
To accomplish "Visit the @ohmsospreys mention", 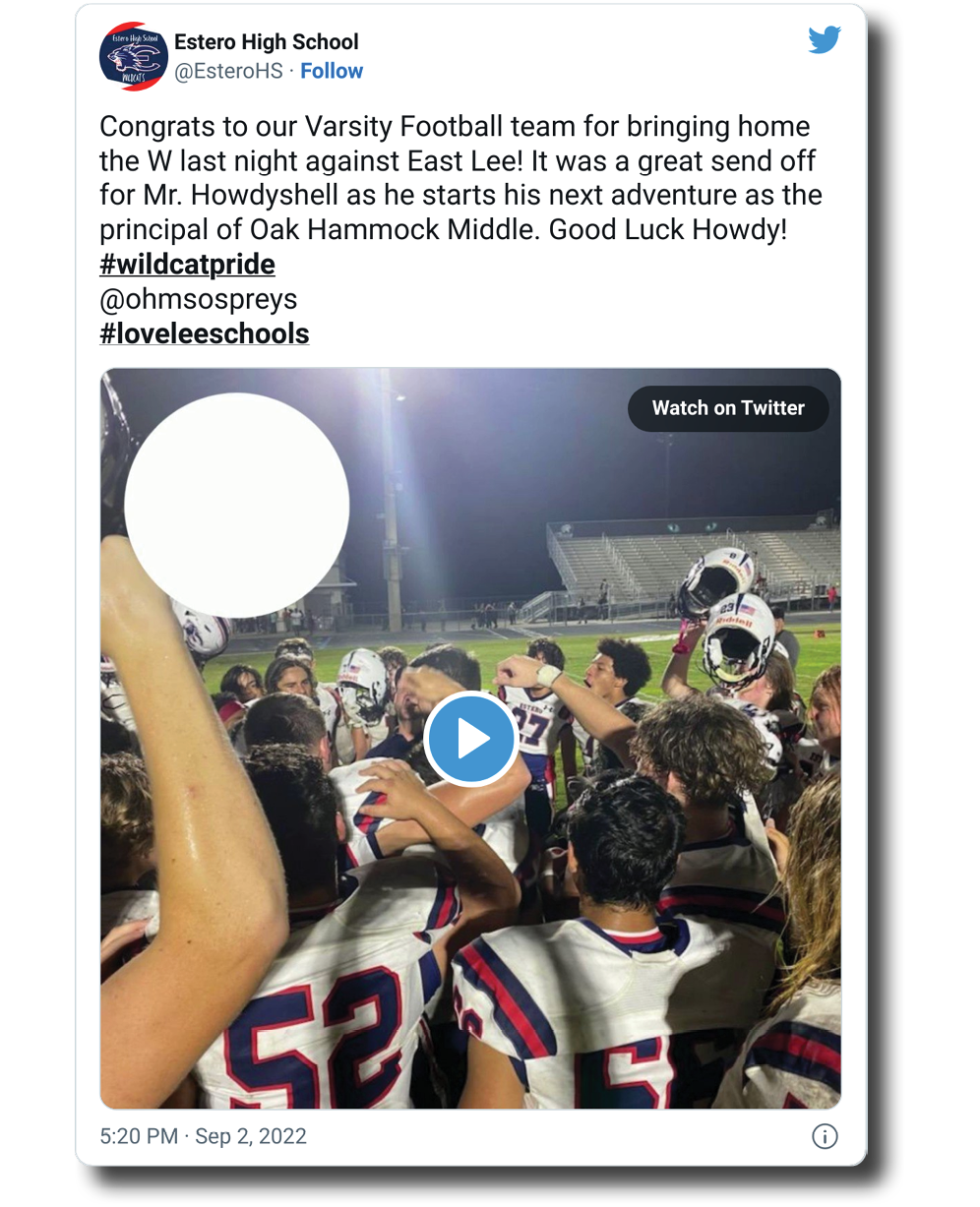I will 199,299.
